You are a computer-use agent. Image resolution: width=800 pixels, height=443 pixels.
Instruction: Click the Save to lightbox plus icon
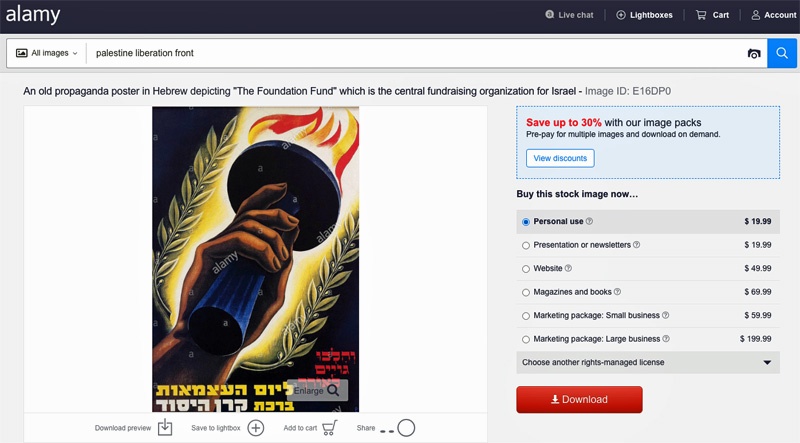click(x=256, y=428)
